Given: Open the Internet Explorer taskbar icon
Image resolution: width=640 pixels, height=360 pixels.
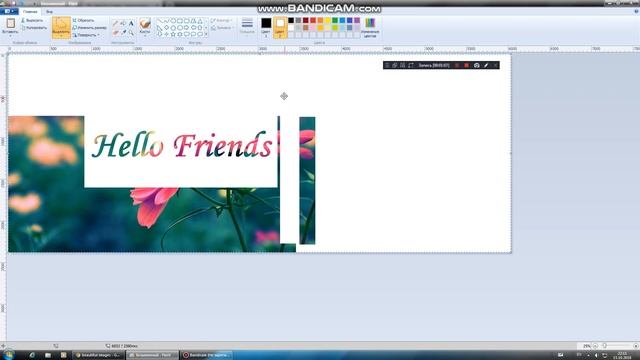Looking at the screenshot, I should click(32, 355).
